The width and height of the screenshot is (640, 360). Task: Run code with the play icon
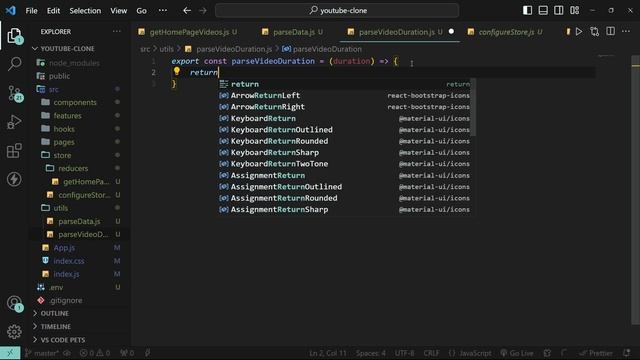(x=579, y=31)
